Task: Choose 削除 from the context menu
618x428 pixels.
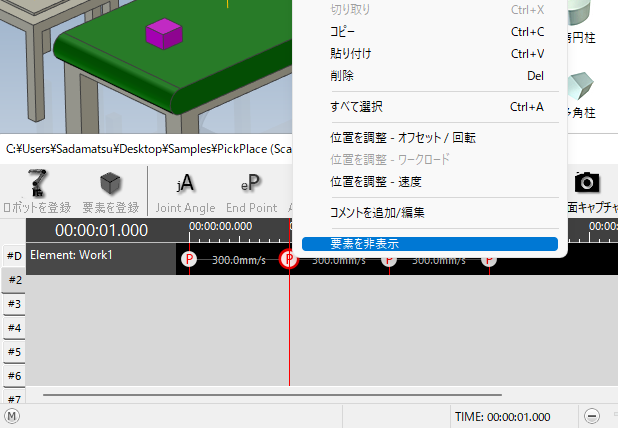Action: (430, 76)
